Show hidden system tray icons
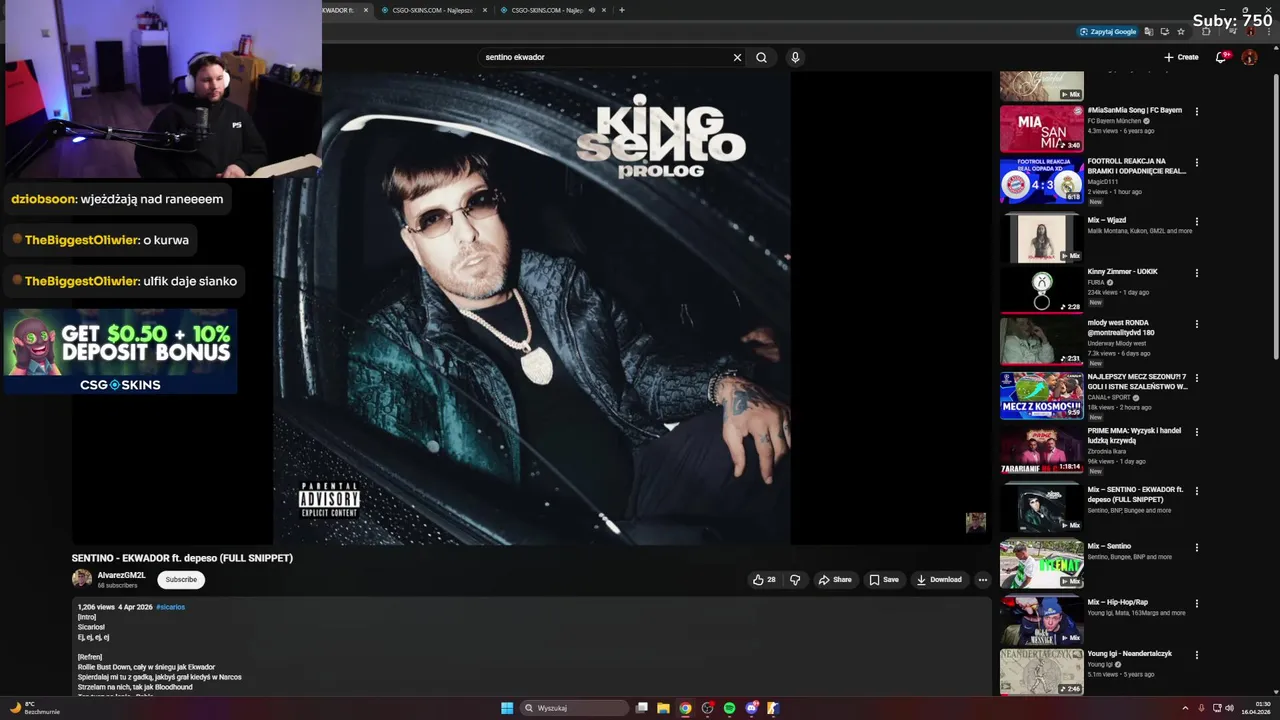The height and width of the screenshot is (720, 1280). pos(1185,708)
